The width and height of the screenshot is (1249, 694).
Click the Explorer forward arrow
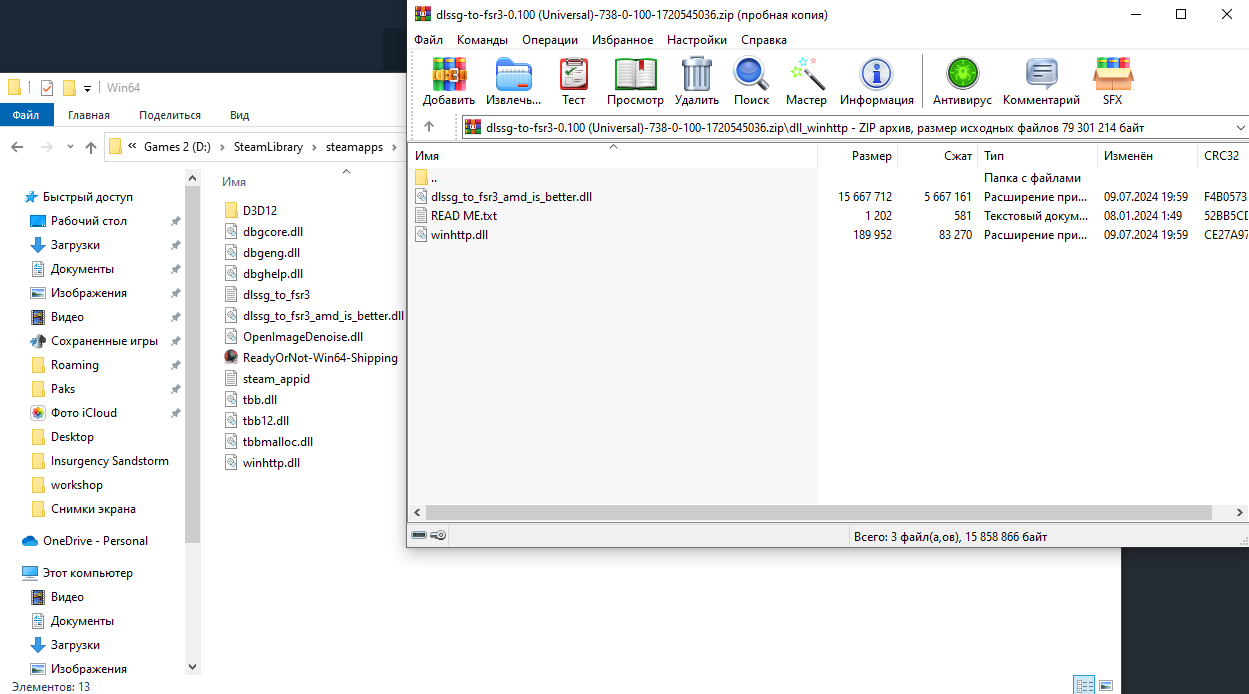[x=45, y=147]
